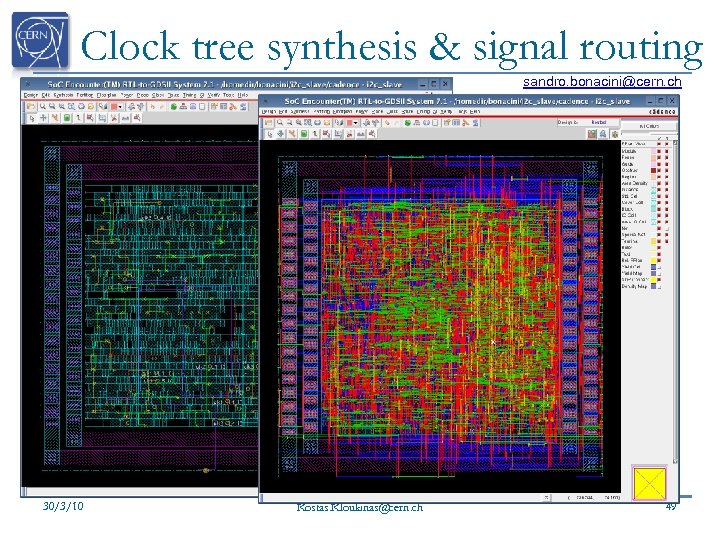Click the red square icon in front window toolbar
720x540 pixels.
[x=349, y=123]
